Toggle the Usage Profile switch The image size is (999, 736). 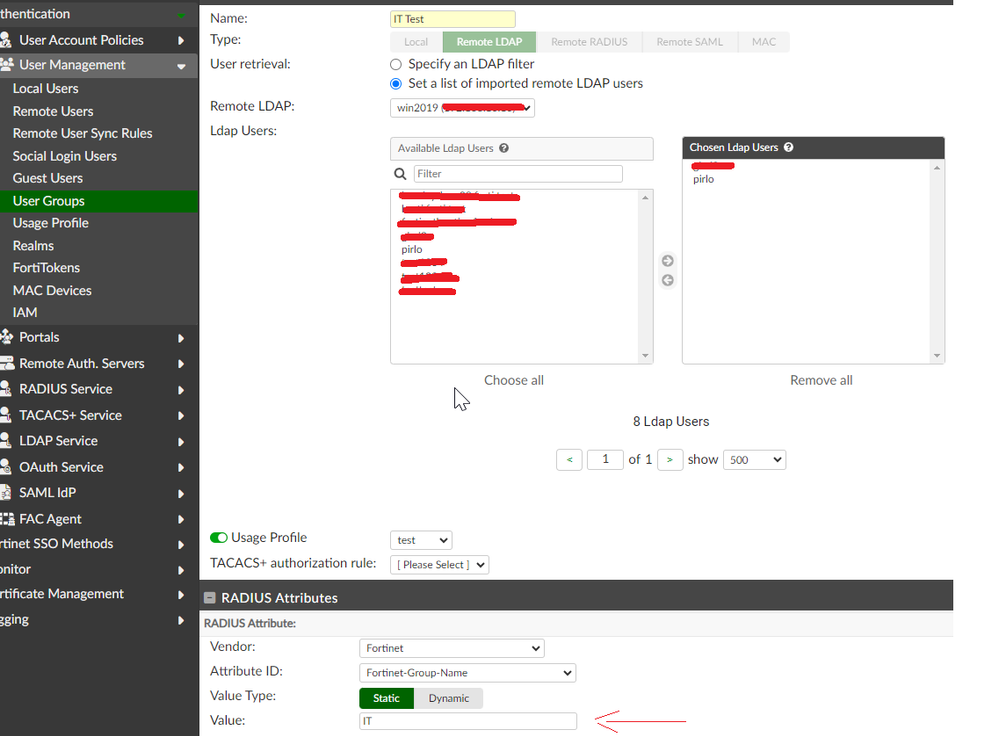coord(219,538)
